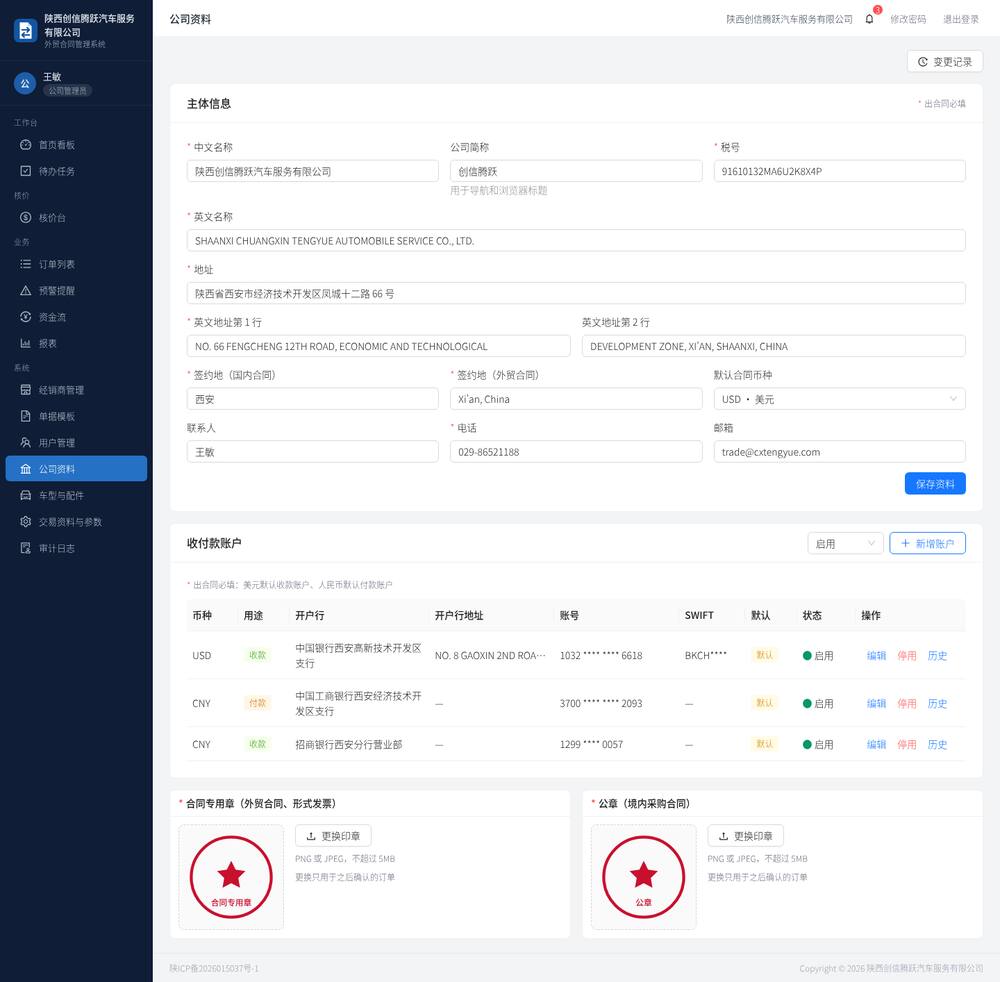Click the 待办任务 checkbox icon in sidebar

point(26,171)
